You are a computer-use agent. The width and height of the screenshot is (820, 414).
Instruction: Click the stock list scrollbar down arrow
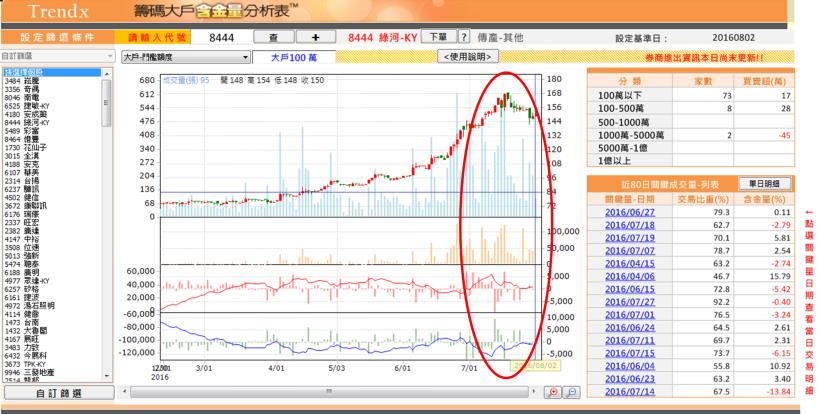coord(107,376)
